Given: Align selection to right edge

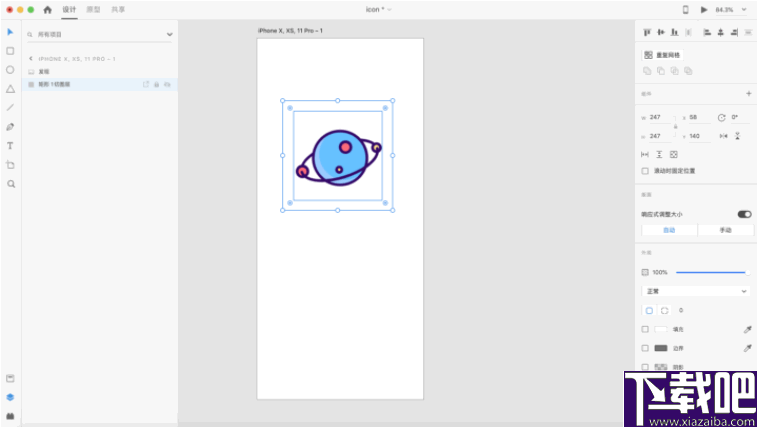Looking at the screenshot, I should (734, 32).
